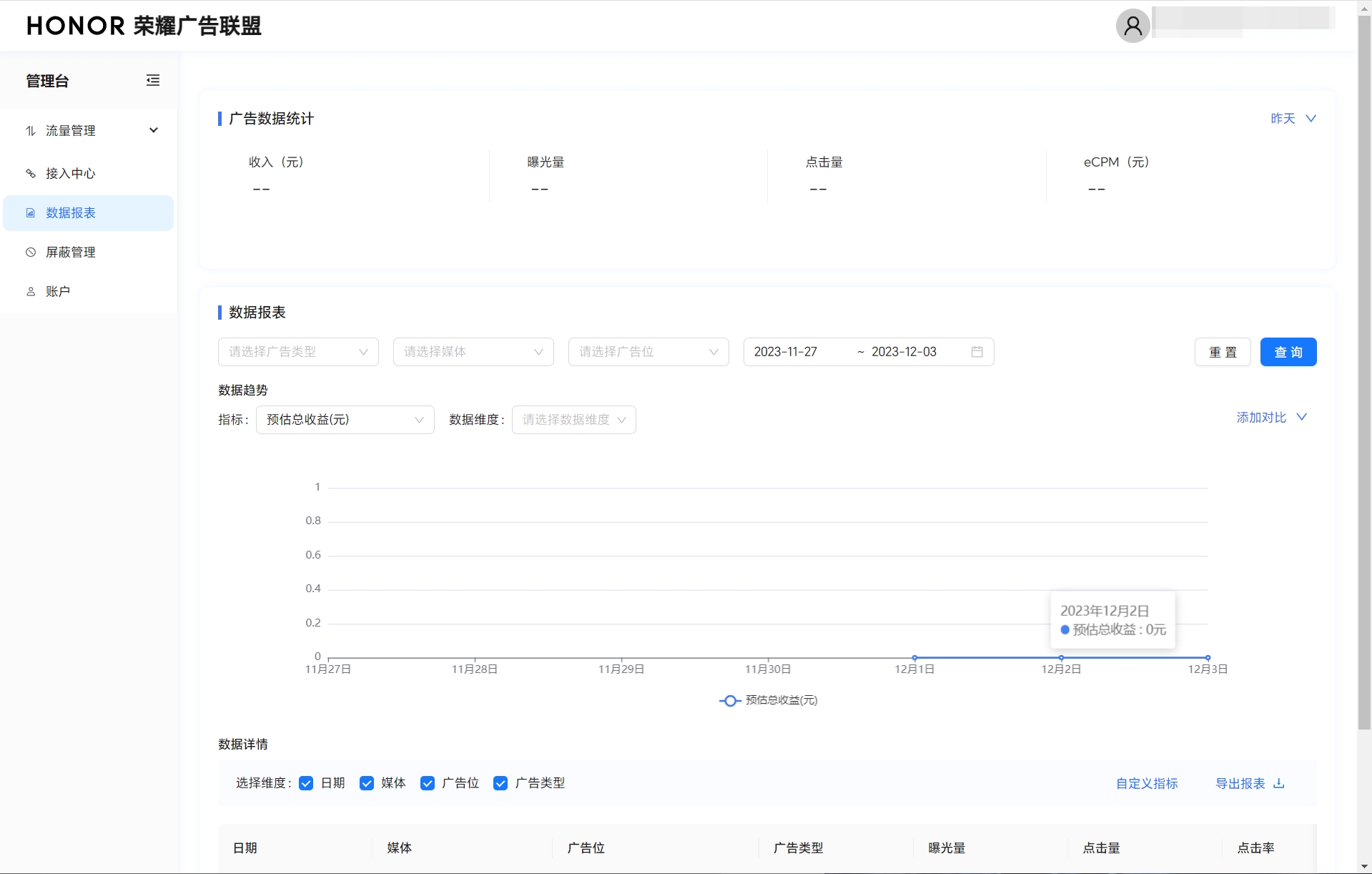This screenshot has height=874, width=1372.
Task: Click the page vertical scrollbar thumb
Action: (x=1364, y=372)
